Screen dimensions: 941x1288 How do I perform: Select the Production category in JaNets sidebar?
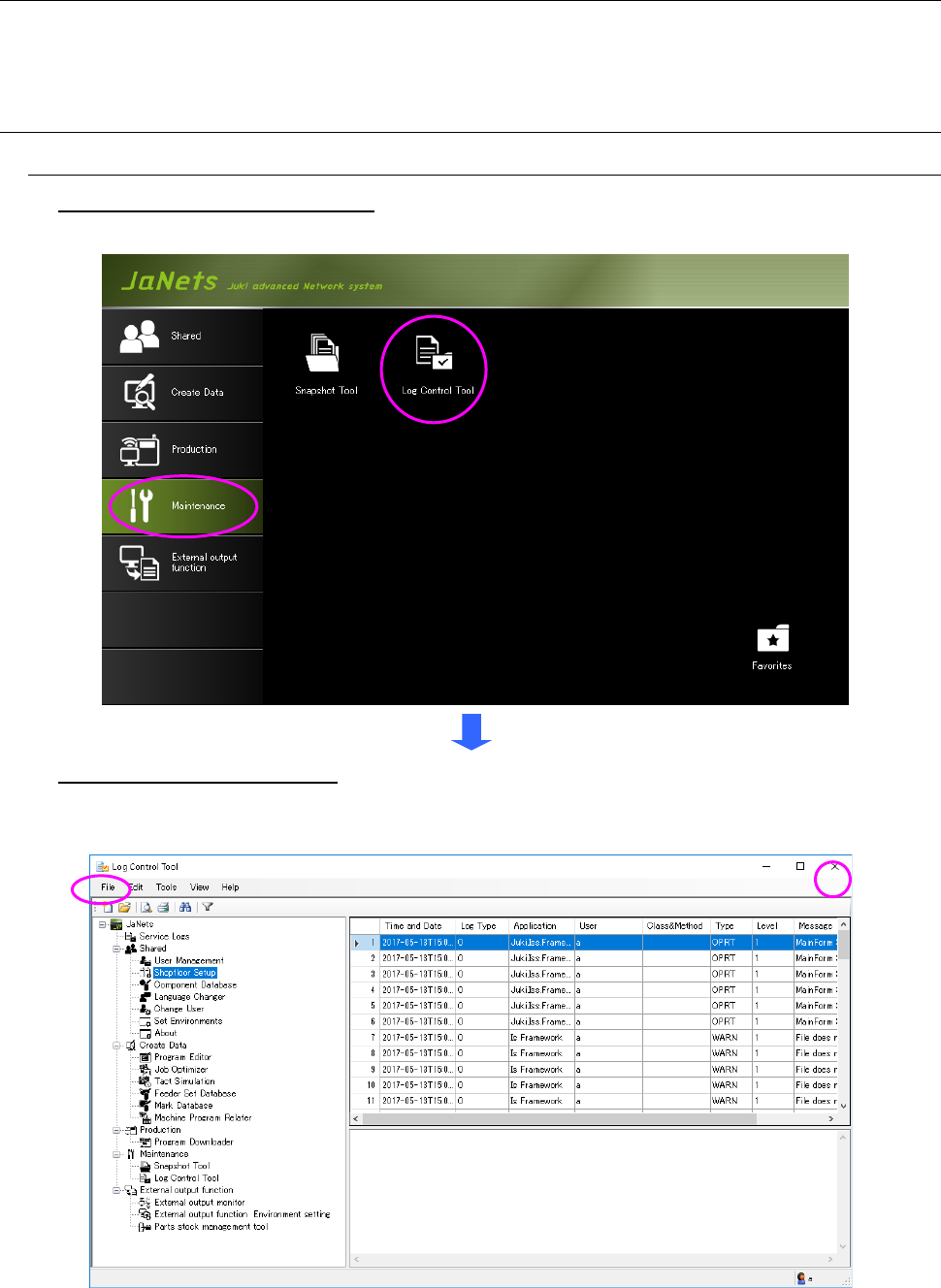click(x=182, y=450)
